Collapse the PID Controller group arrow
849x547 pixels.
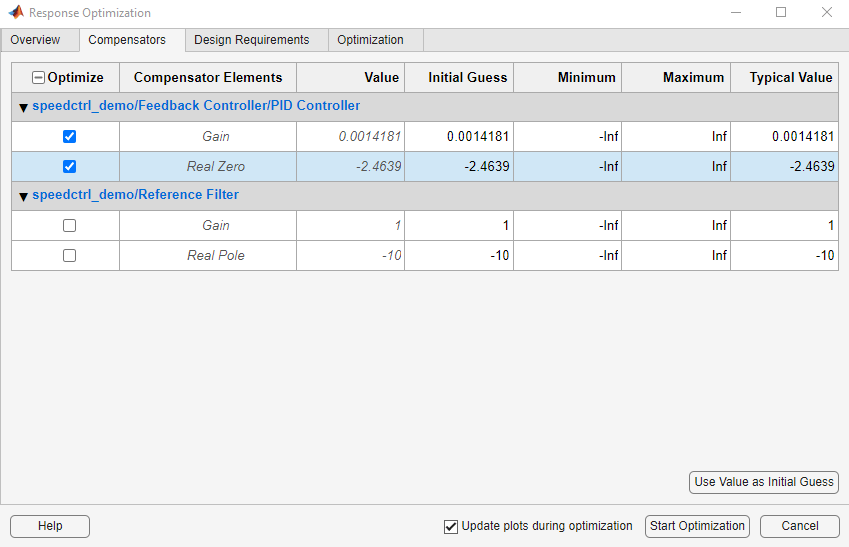(x=23, y=107)
